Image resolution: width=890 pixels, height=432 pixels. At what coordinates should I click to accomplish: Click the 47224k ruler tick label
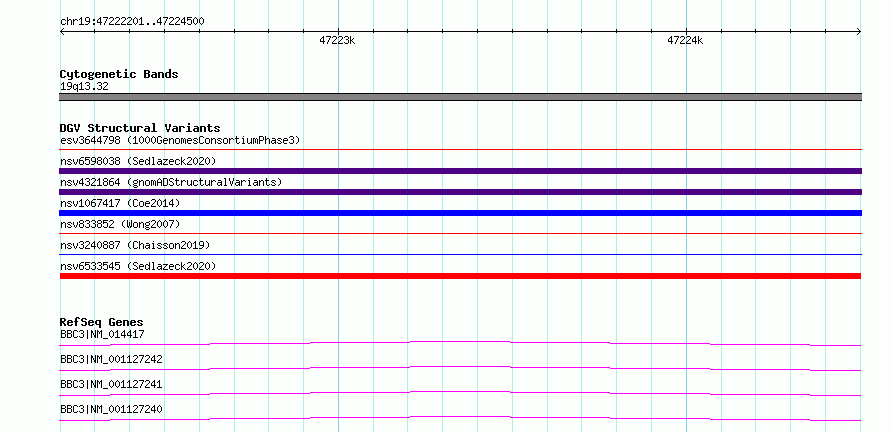pyautogui.click(x=685, y=40)
